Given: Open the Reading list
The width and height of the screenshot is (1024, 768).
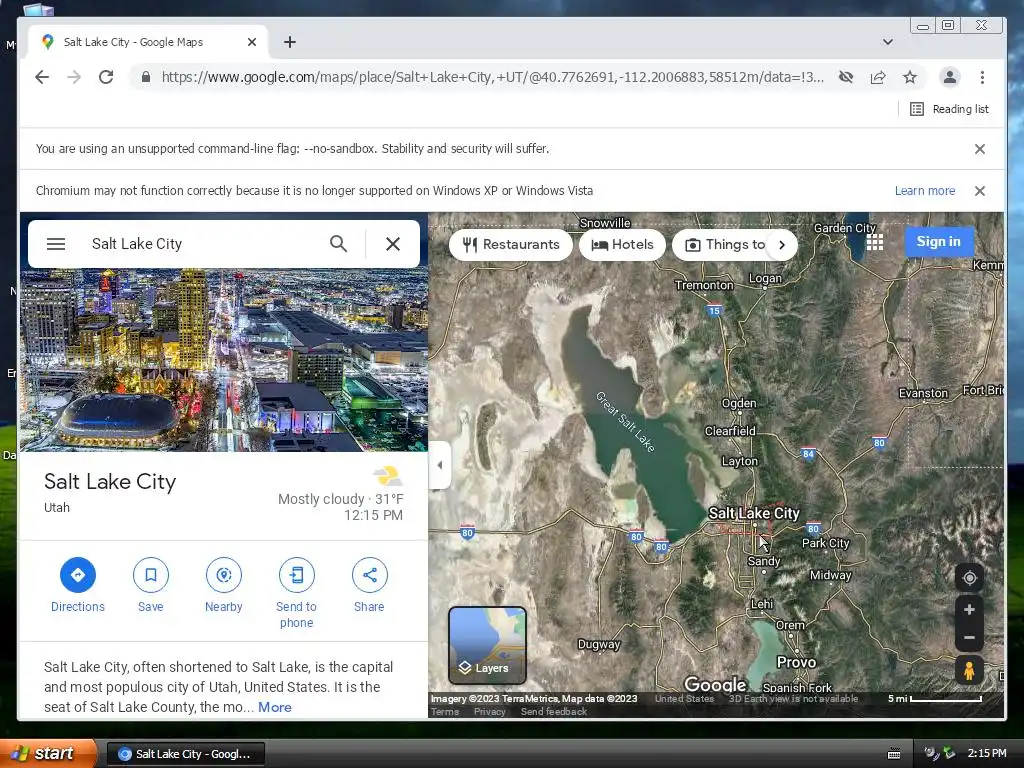Looking at the screenshot, I should [x=950, y=109].
